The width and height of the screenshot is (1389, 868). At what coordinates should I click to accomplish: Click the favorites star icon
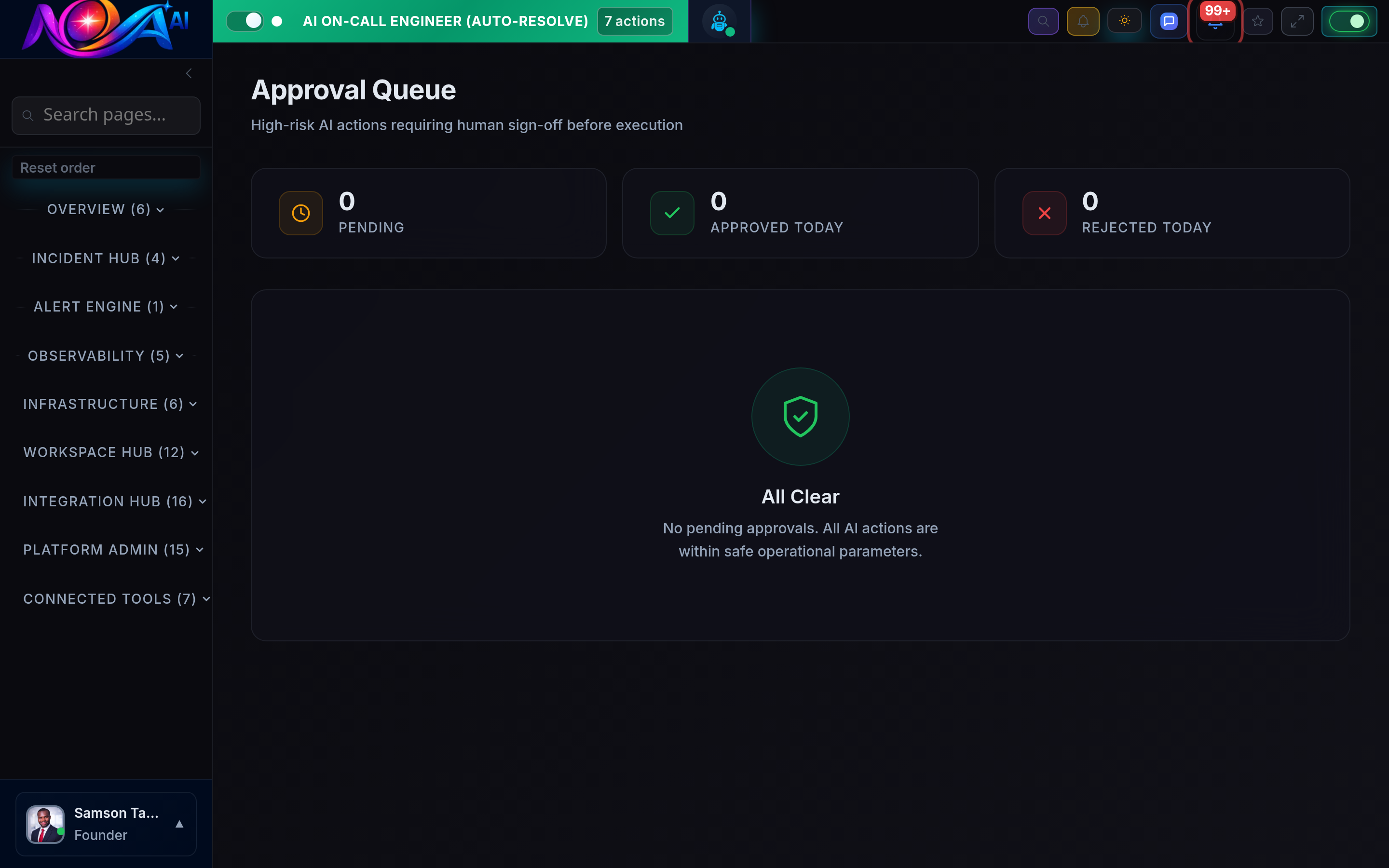click(x=1258, y=21)
